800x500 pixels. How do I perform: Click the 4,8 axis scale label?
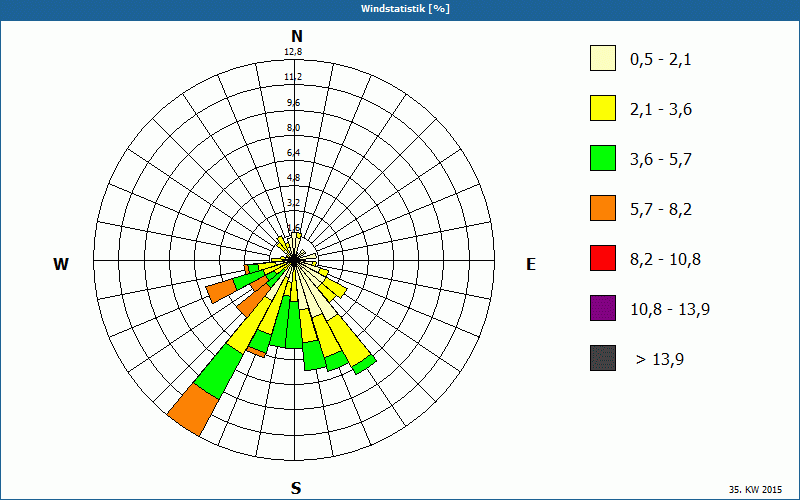click(x=293, y=178)
